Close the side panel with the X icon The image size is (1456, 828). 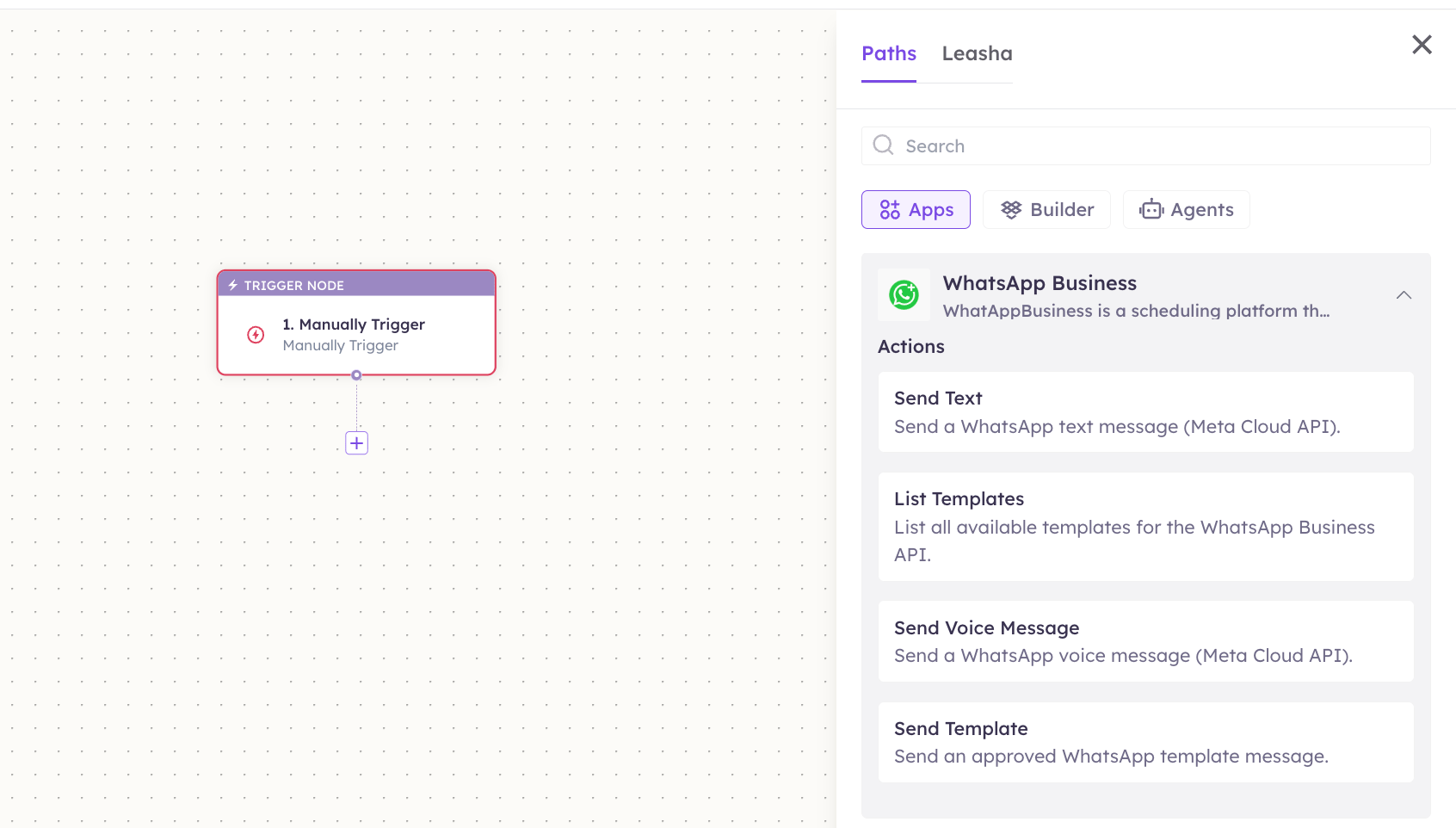1422,45
